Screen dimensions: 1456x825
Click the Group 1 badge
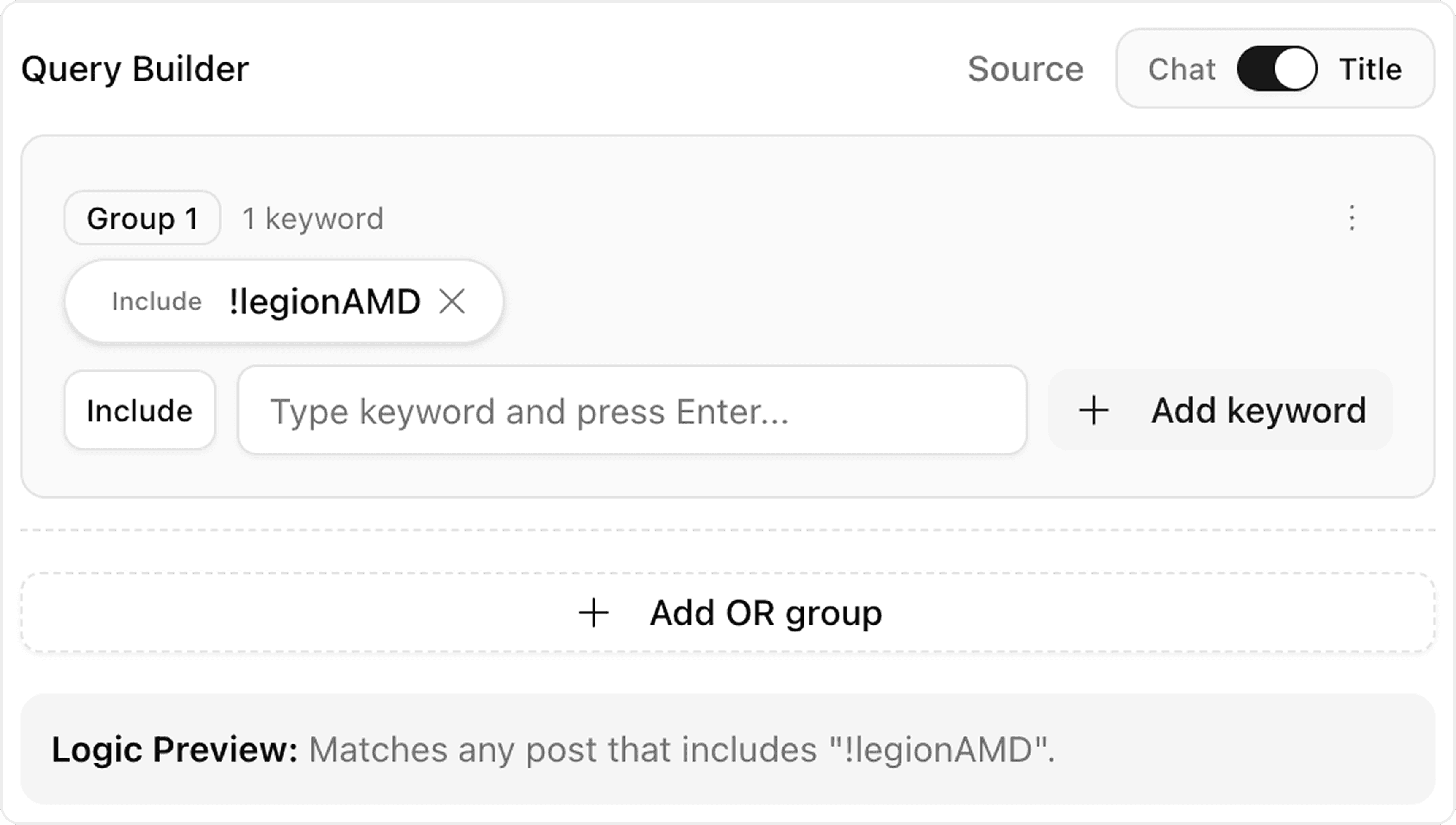tap(142, 218)
